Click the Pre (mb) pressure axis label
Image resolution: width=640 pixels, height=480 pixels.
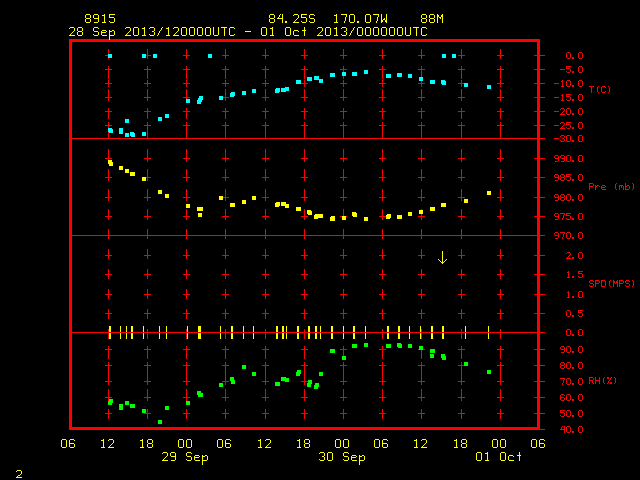(611, 187)
